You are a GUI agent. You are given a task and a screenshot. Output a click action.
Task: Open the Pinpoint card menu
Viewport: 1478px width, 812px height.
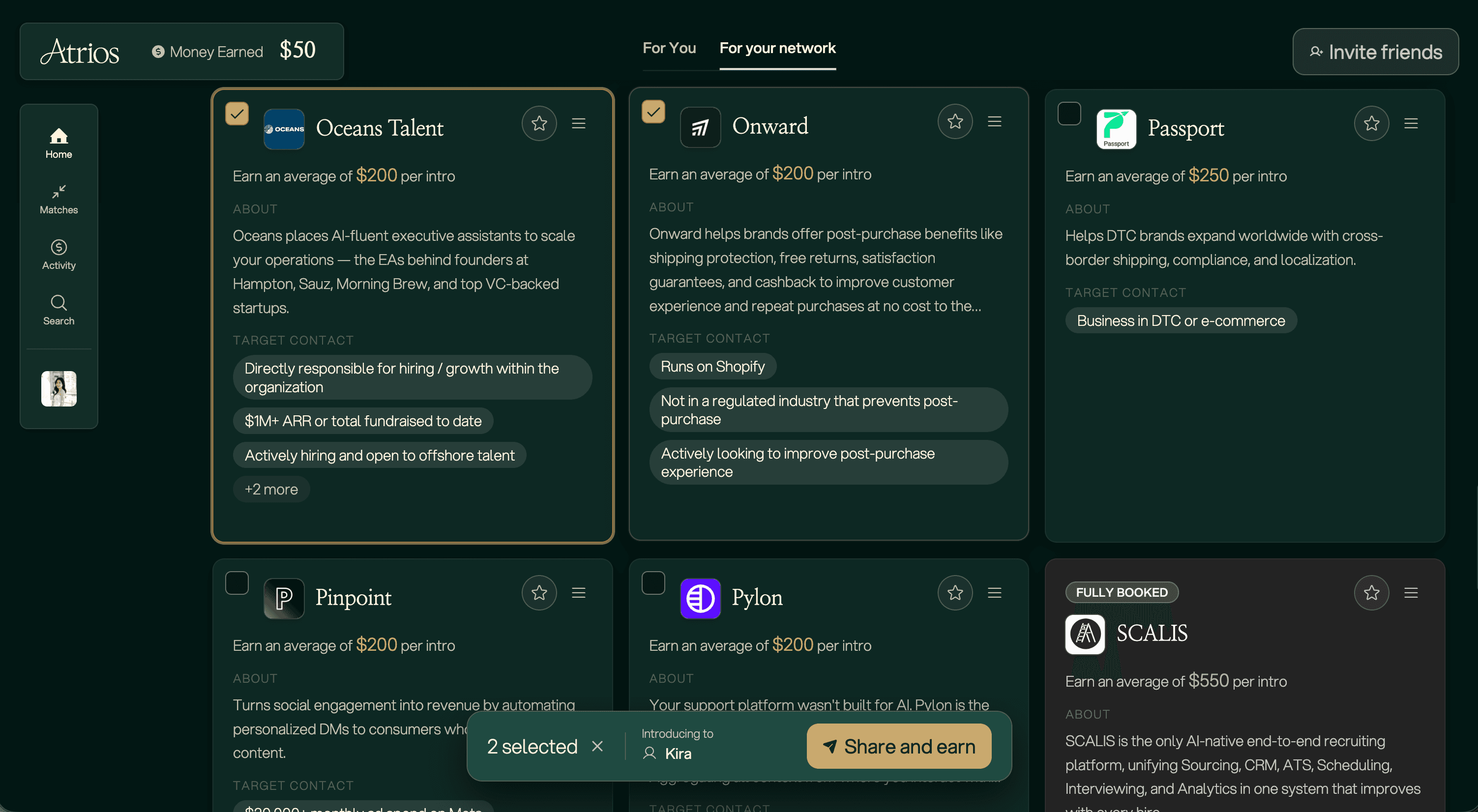(x=578, y=592)
